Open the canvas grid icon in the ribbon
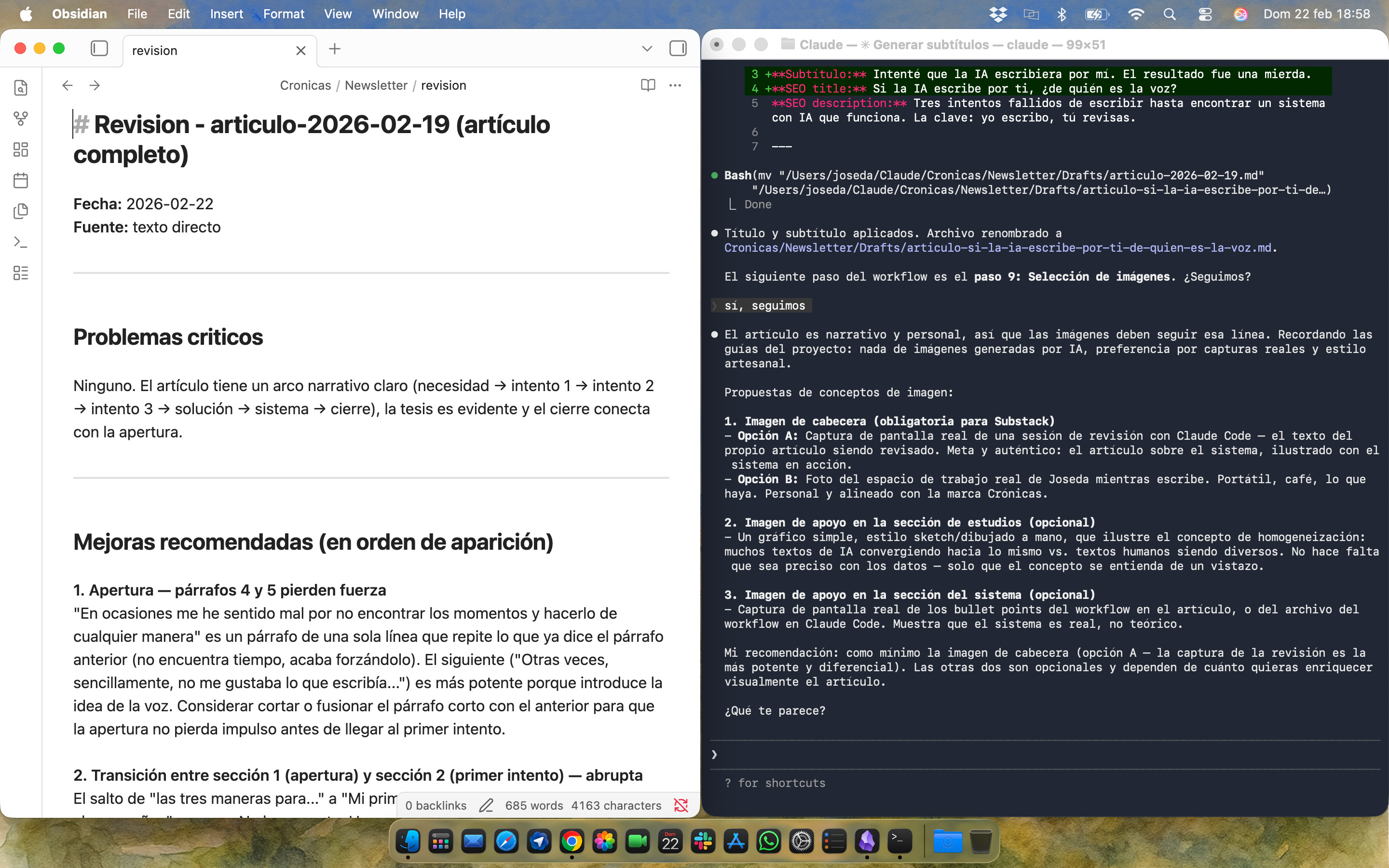This screenshot has height=868, width=1389. tap(21, 150)
